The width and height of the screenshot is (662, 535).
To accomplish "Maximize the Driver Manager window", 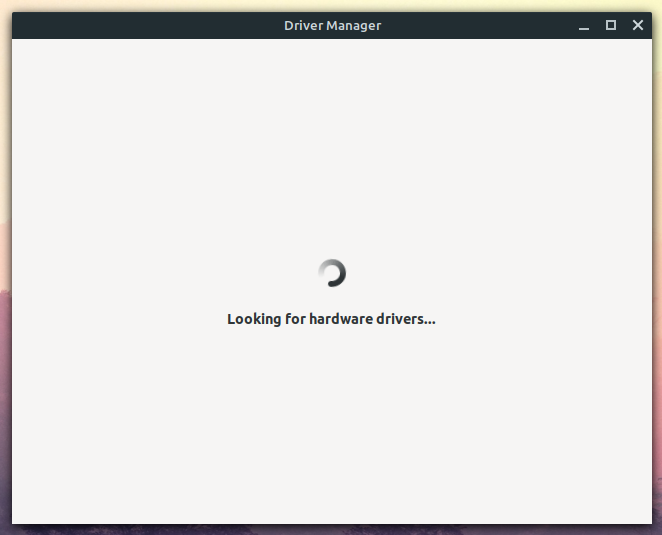I will pos(610,25).
